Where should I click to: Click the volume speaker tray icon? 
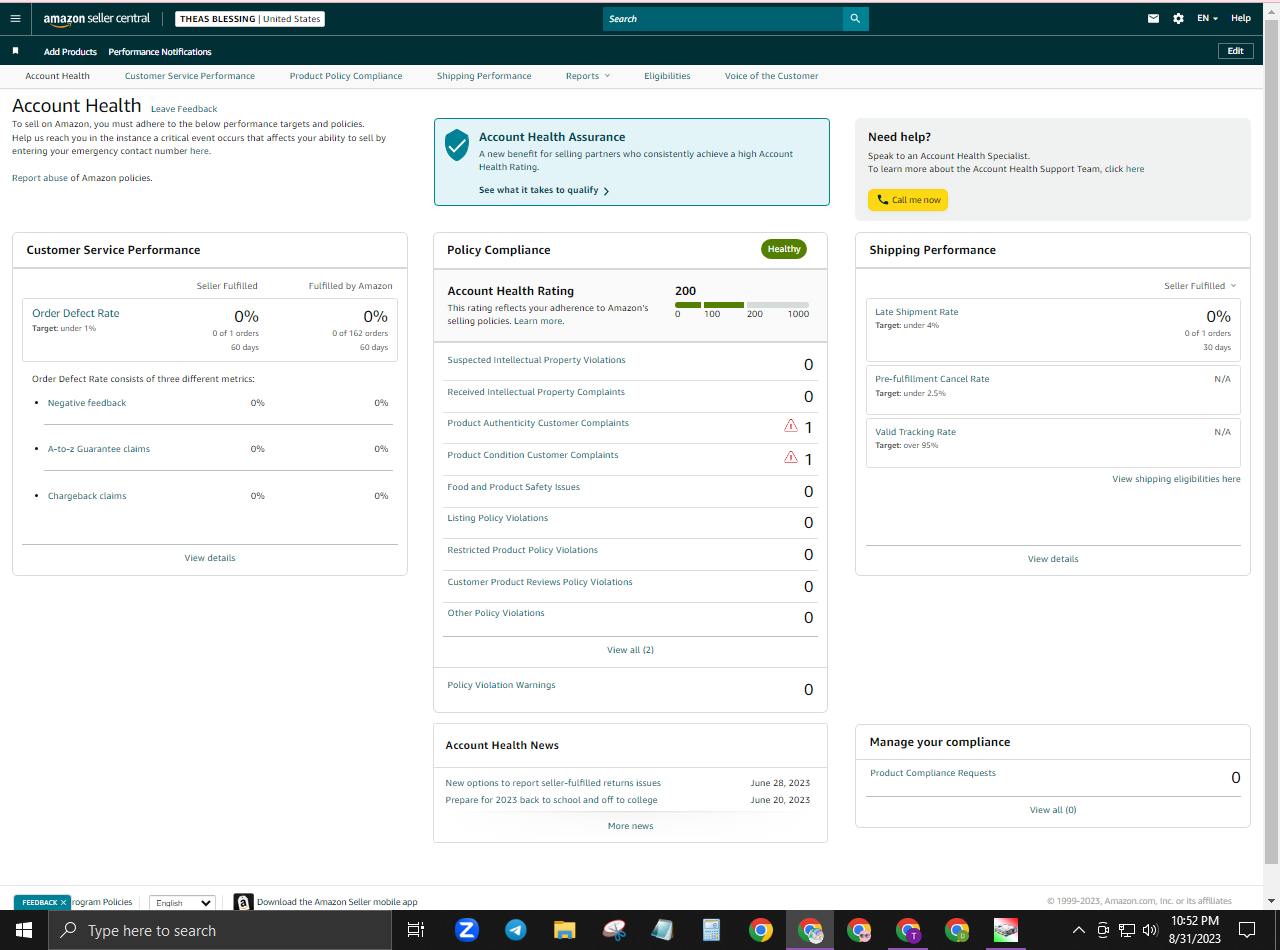tap(1149, 930)
